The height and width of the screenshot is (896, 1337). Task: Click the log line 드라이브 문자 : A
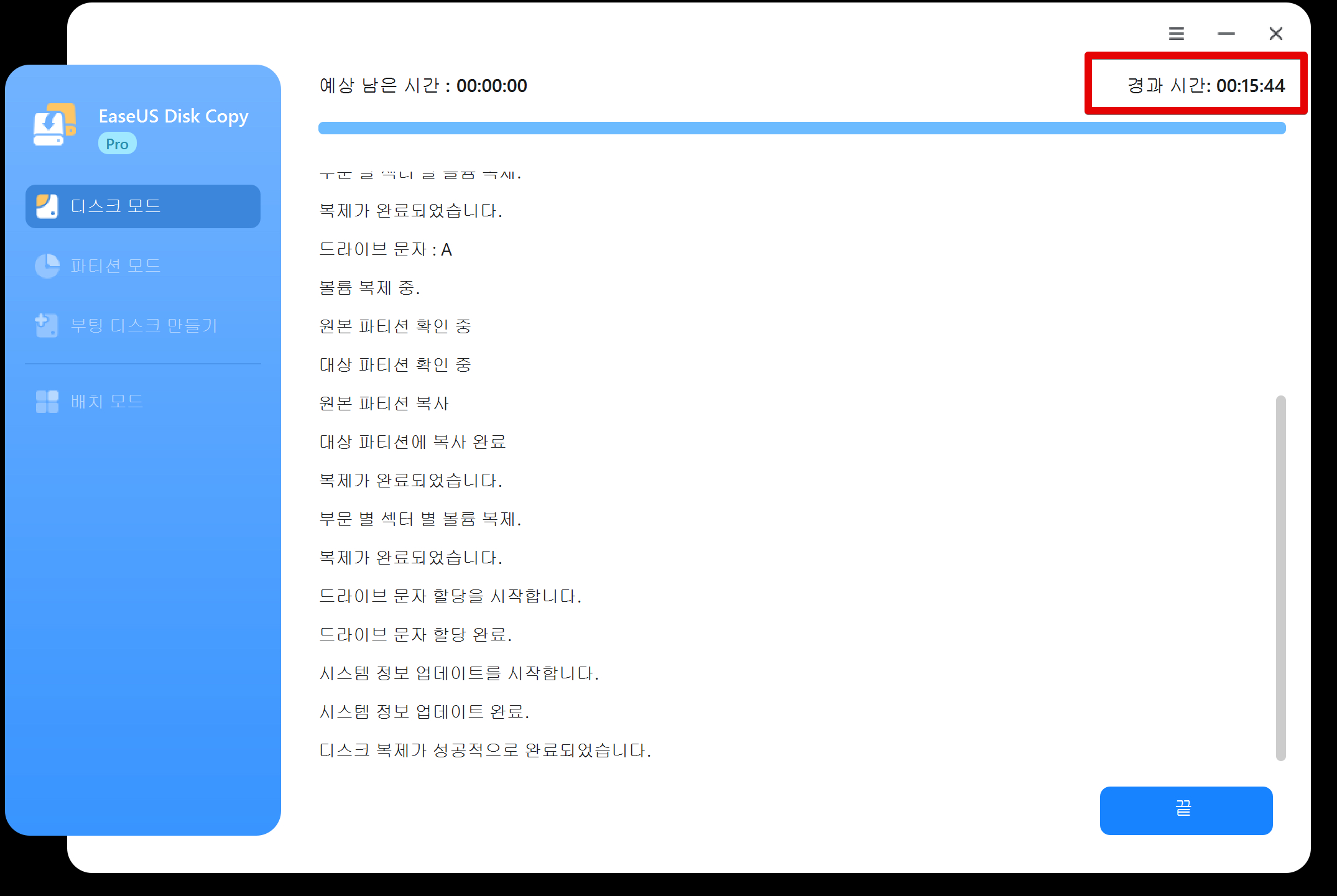click(x=386, y=250)
